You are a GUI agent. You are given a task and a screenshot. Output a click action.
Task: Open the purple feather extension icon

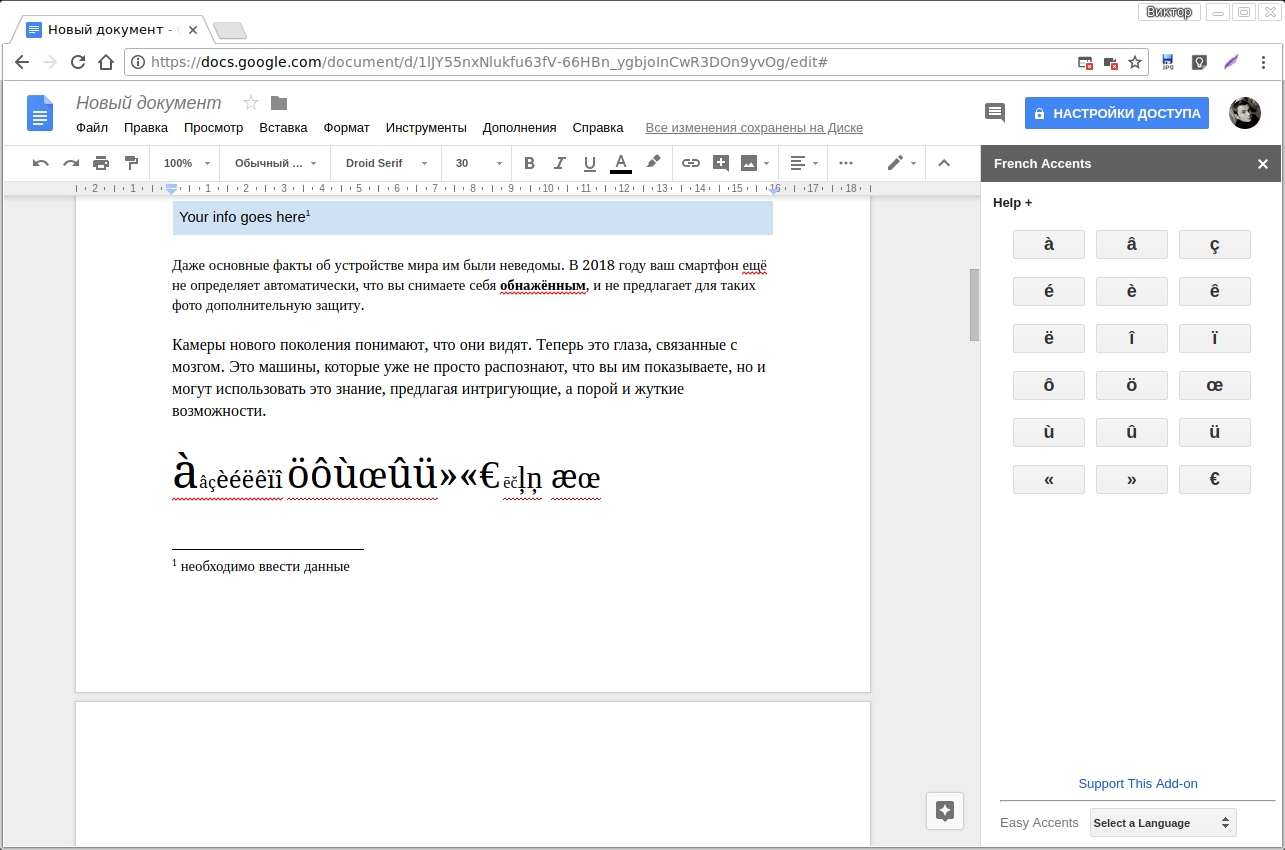tap(1231, 62)
